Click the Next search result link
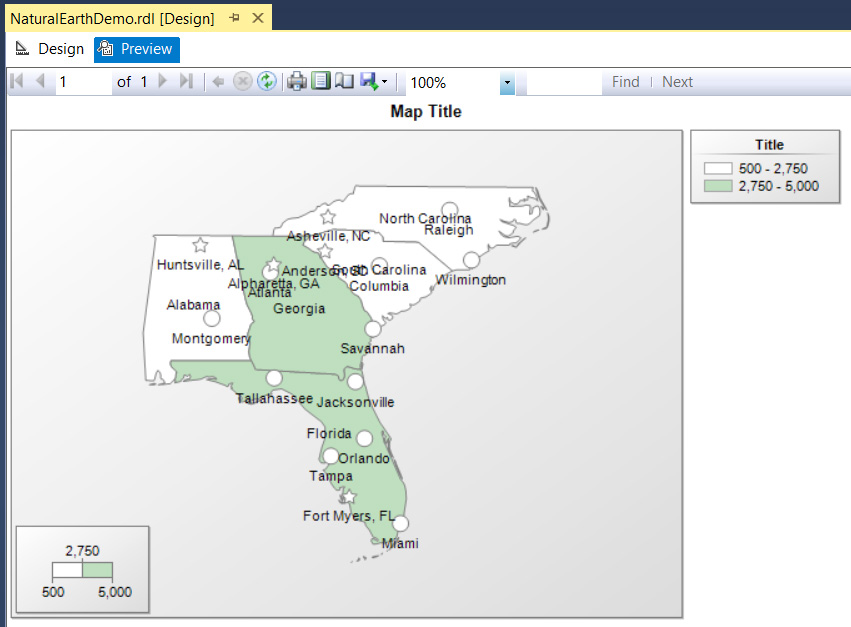Image resolution: width=851 pixels, height=627 pixels. pos(677,82)
